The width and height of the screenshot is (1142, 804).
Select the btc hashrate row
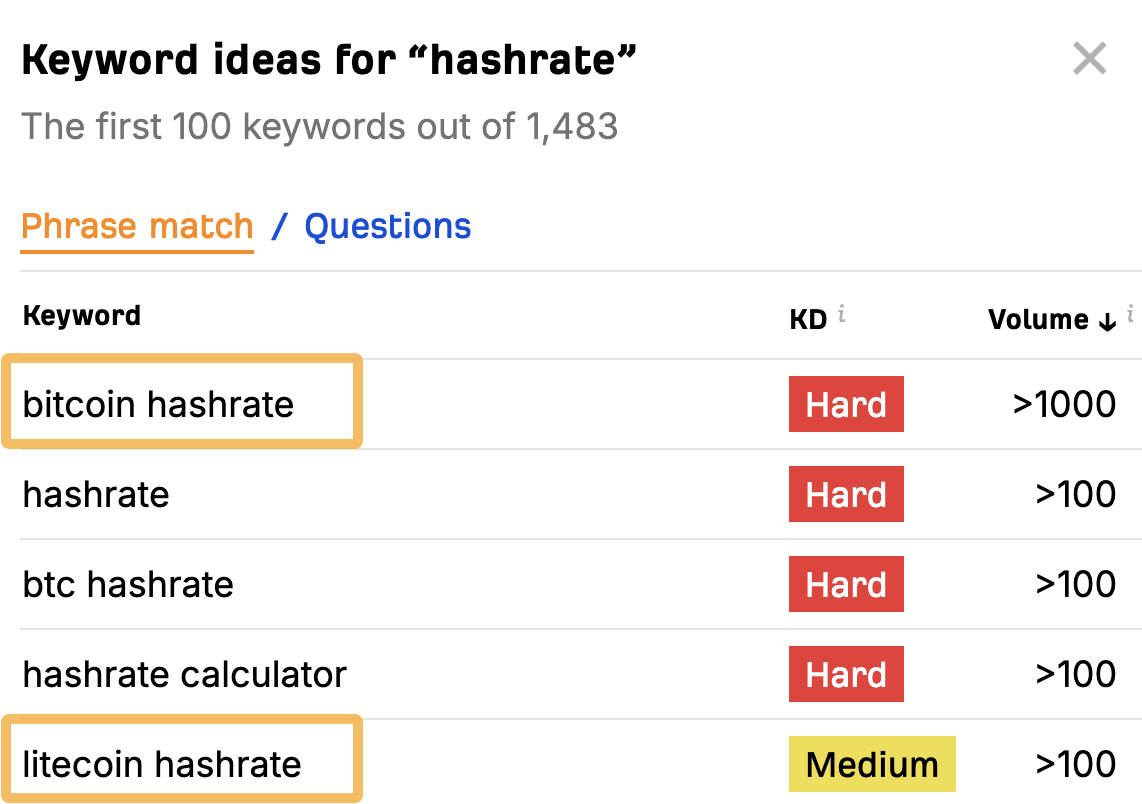pos(128,584)
